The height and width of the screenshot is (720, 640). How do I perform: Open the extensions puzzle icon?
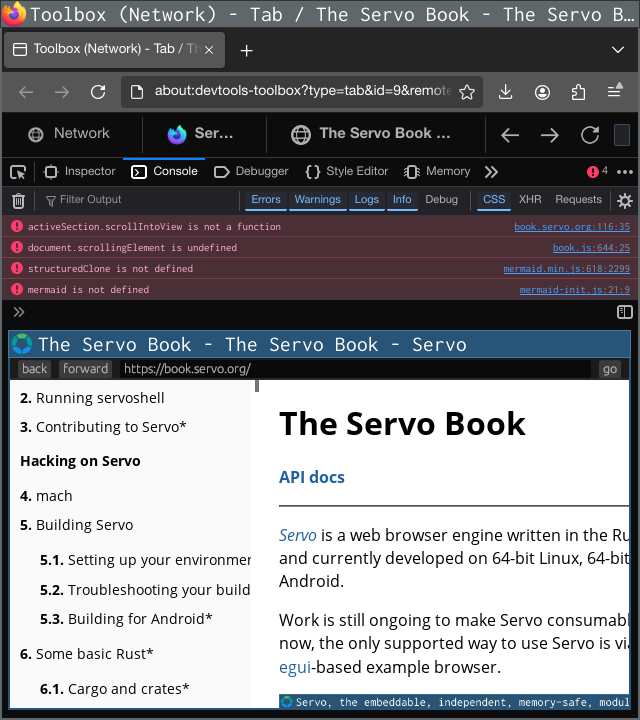(578, 92)
